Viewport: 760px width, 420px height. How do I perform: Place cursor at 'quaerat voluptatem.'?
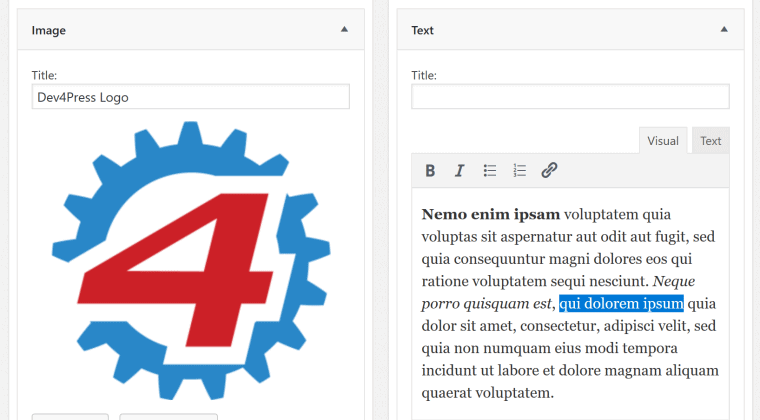pyautogui.click(x=488, y=393)
